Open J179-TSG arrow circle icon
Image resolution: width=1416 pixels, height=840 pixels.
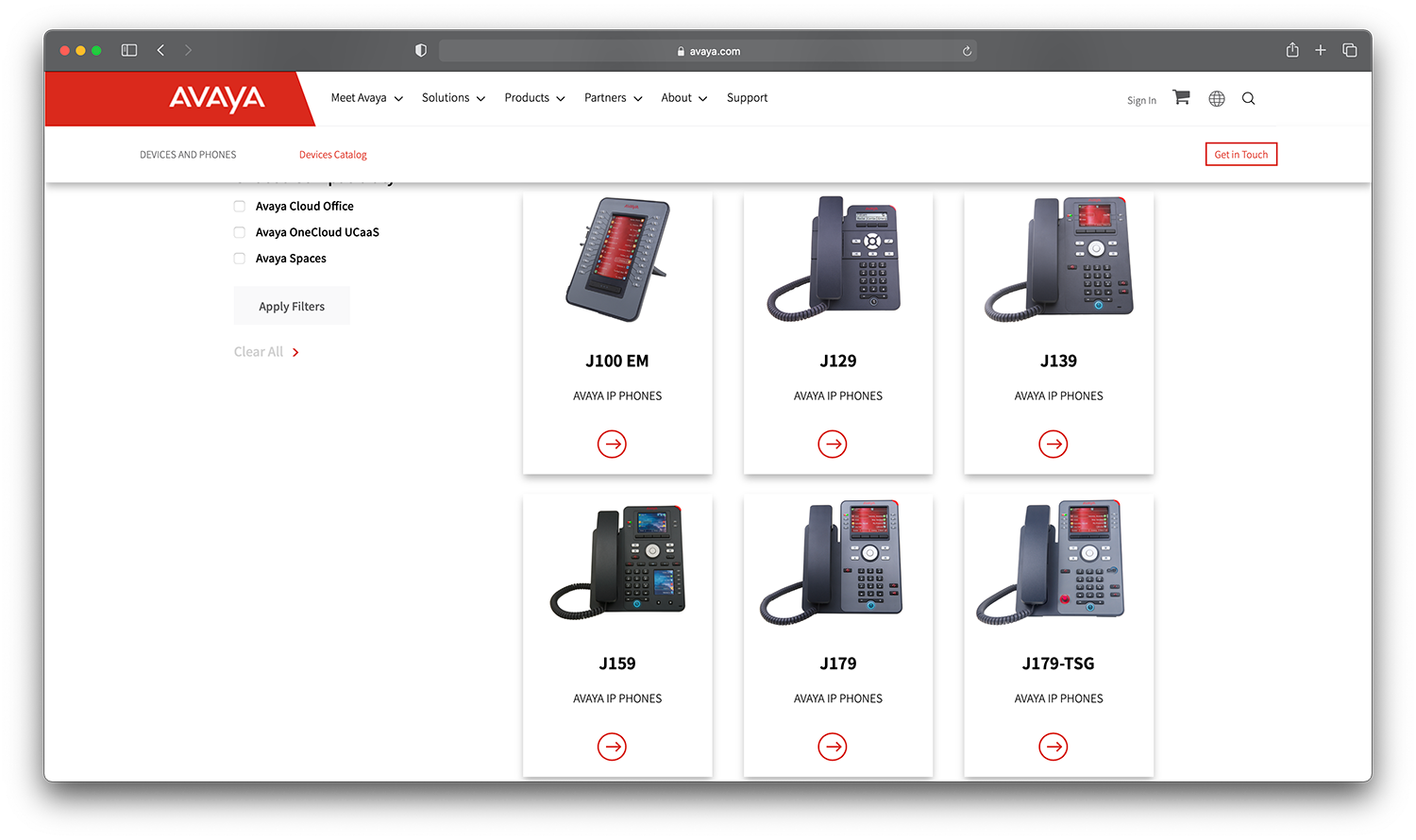pyautogui.click(x=1054, y=747)
